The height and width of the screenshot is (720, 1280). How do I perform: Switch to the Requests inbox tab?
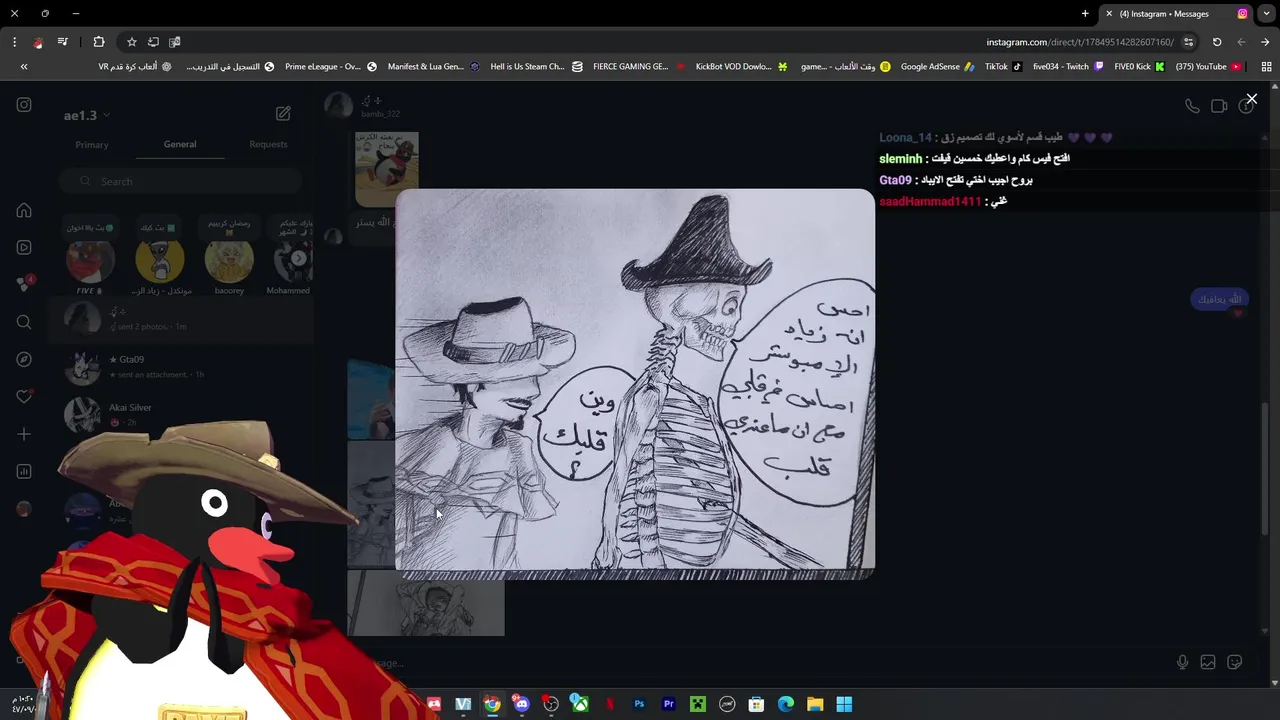point(268,145)
